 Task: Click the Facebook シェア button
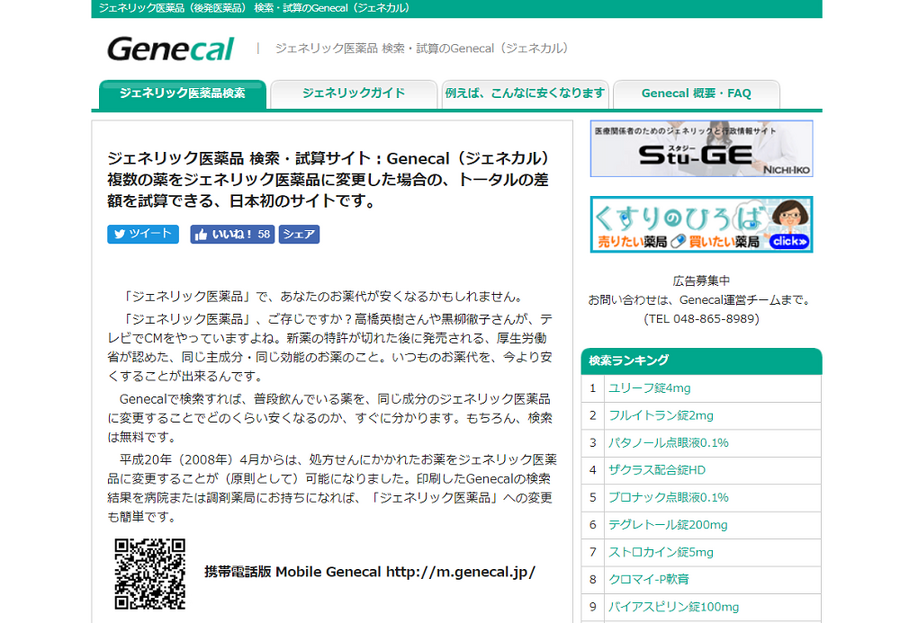(x=299, y=234)
